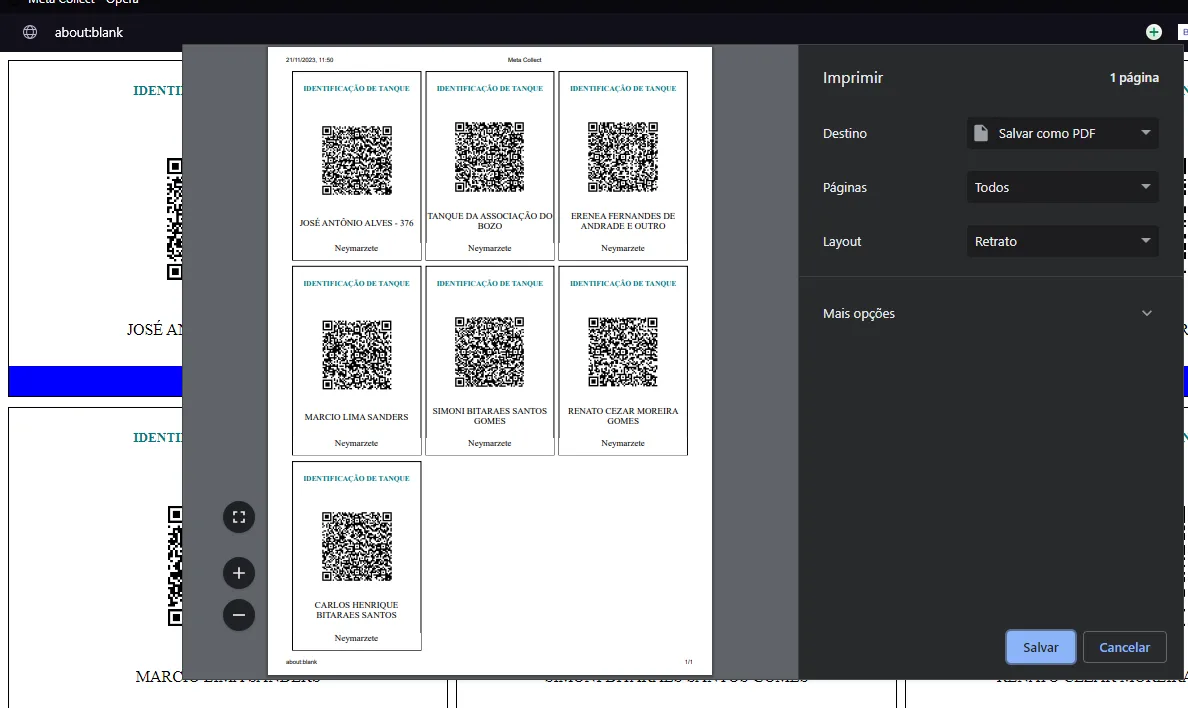
Task: Open the Layout dropdown set to Retrato
Action: 1062,241
